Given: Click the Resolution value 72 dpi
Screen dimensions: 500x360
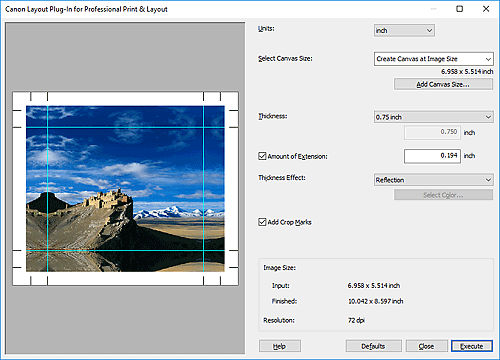Looking at the screenshot, I should click(x=356, y=320).
